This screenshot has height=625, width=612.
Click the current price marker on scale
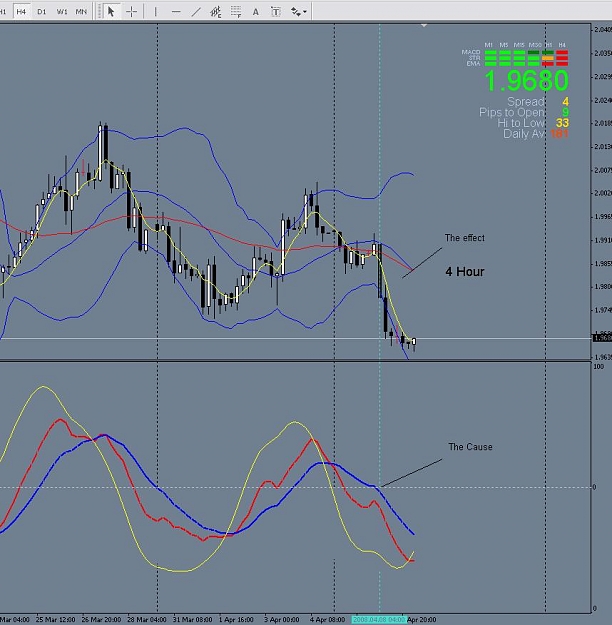point(602,338)
